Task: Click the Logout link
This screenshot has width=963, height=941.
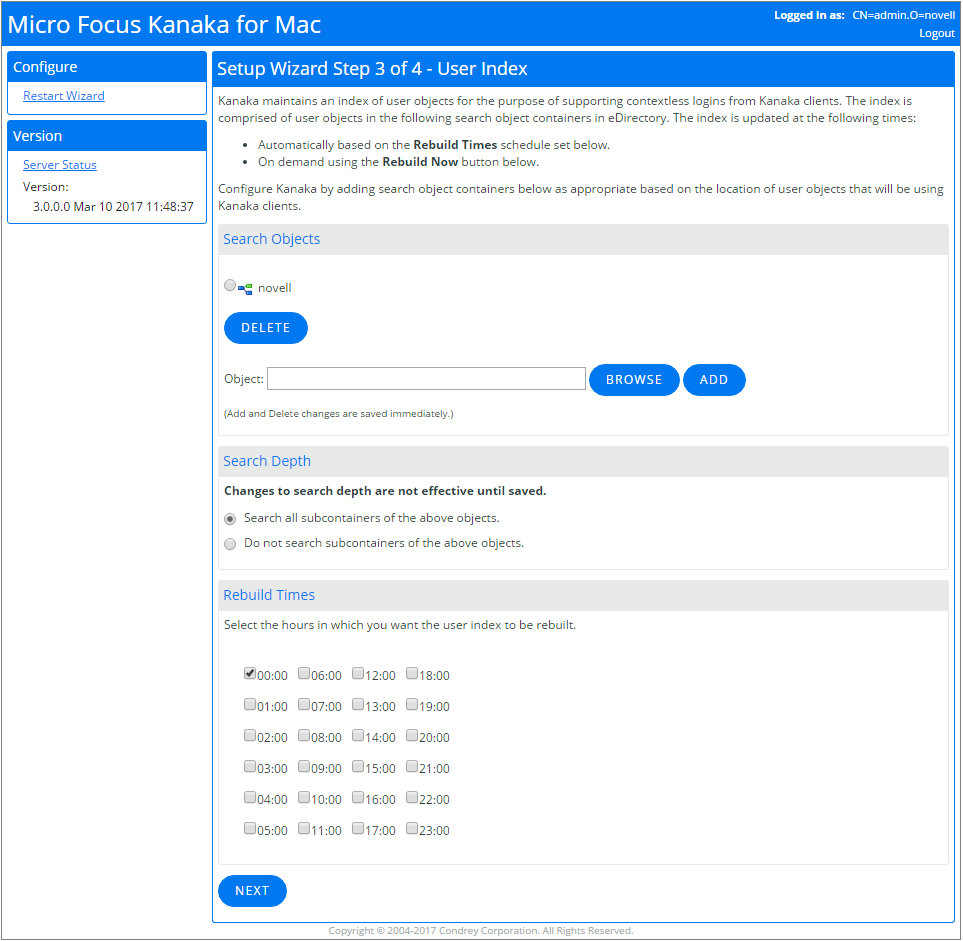Action: [x=937, y=33]
